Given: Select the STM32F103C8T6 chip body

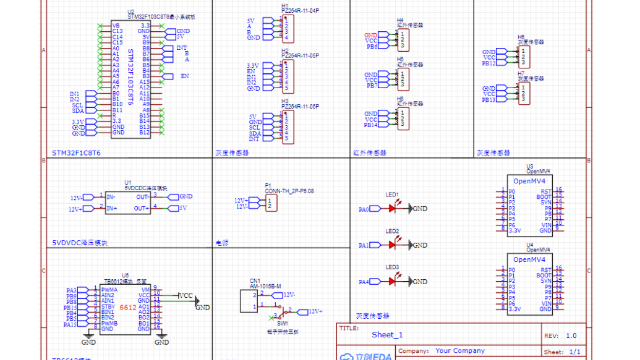Looking at the screenshot, I should tap(131, 80).
